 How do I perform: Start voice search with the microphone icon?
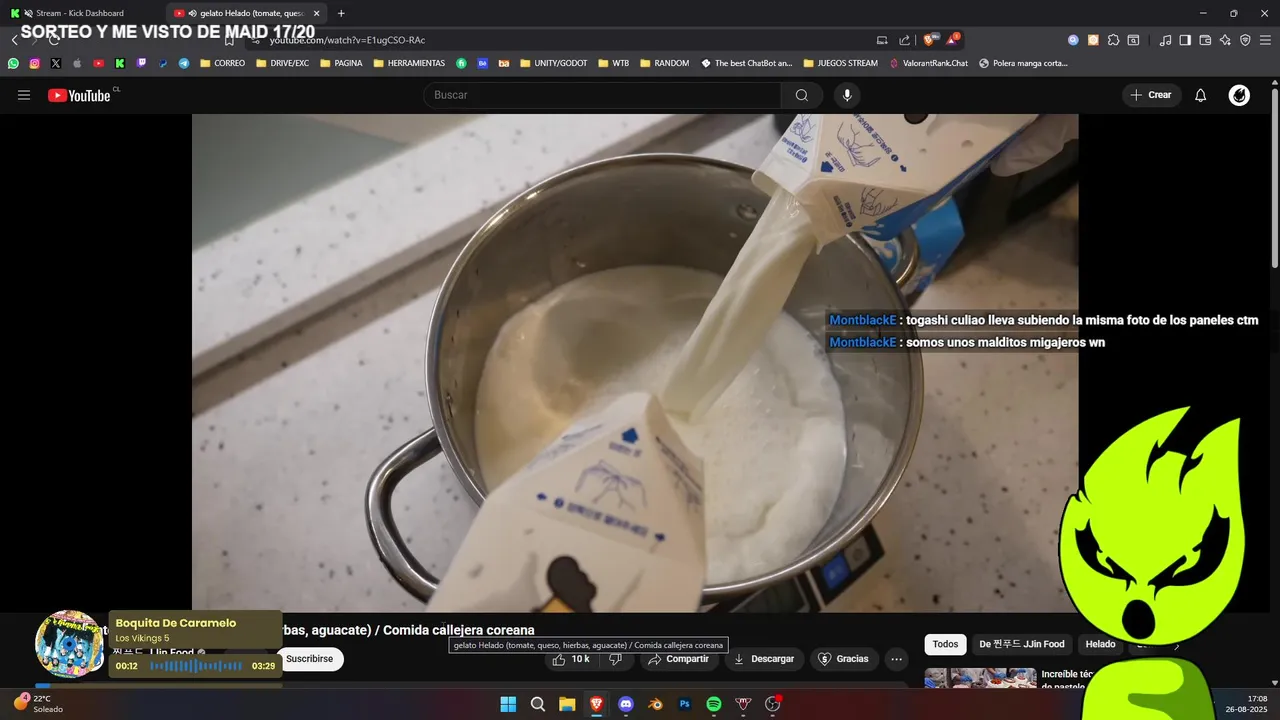[x=847, y=95]
